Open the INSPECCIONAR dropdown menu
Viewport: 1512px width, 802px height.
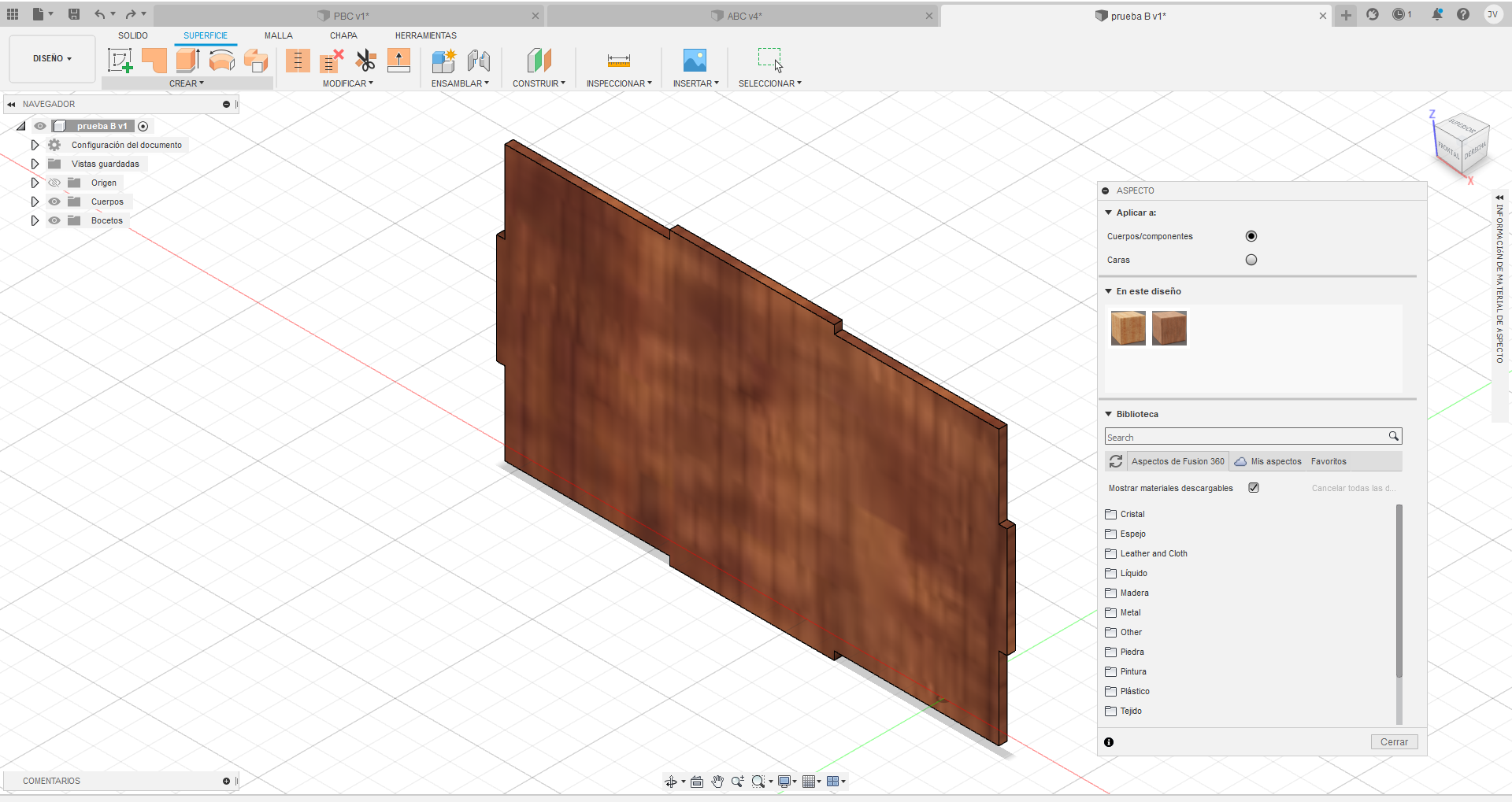click(x=619, y=83)
